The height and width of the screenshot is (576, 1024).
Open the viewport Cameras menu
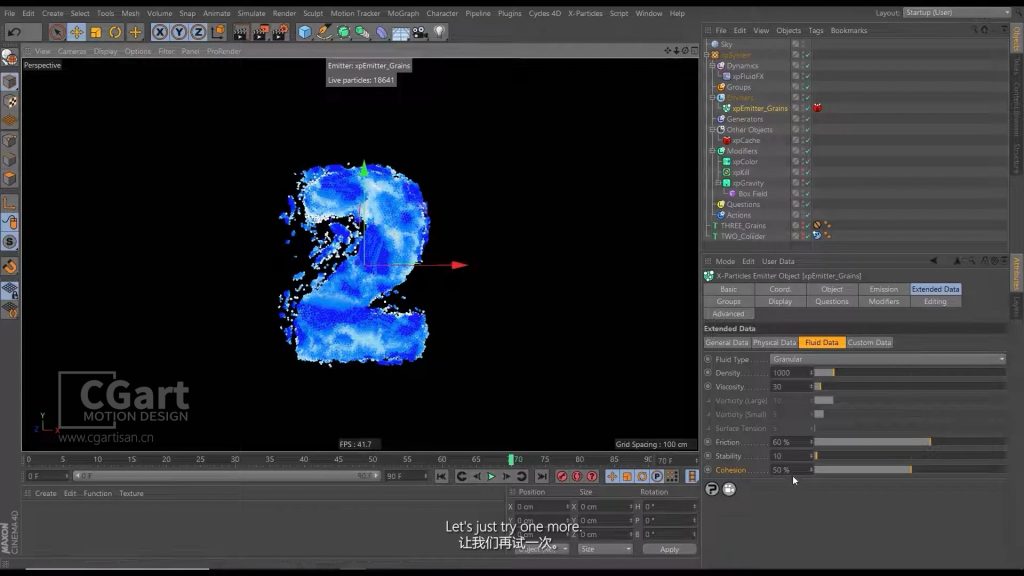click(72, 51)
